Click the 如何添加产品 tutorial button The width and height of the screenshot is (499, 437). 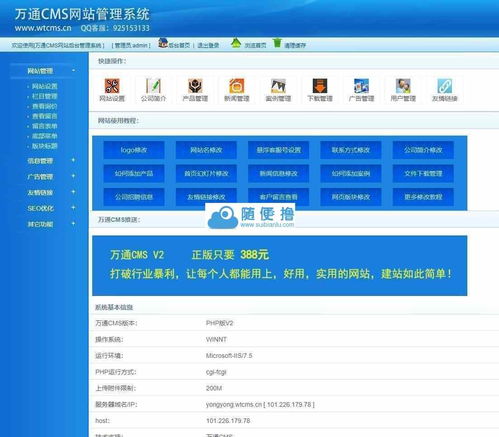[x=134, y=173]
